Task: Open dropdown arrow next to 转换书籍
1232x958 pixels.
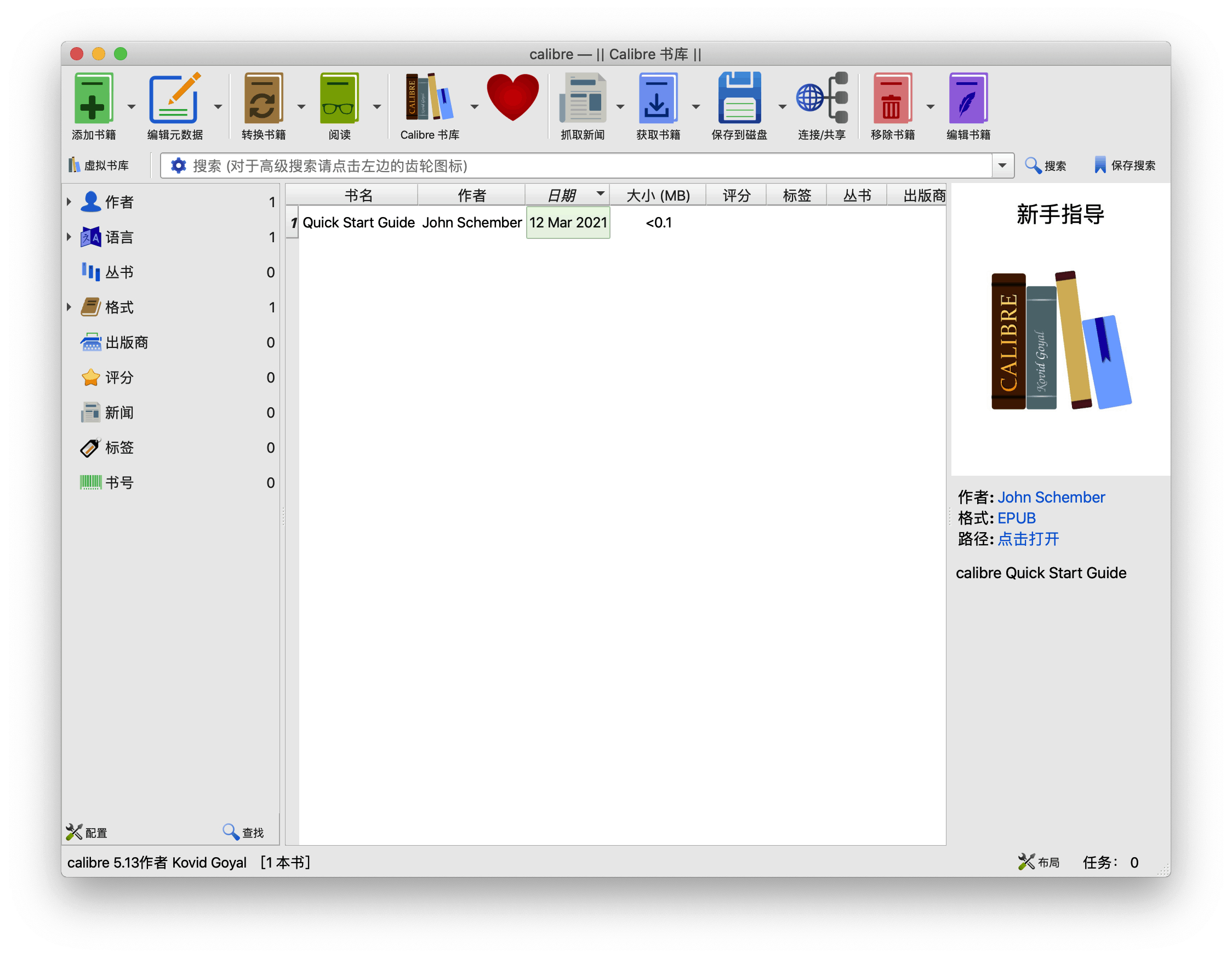Action: pos(301,106)
